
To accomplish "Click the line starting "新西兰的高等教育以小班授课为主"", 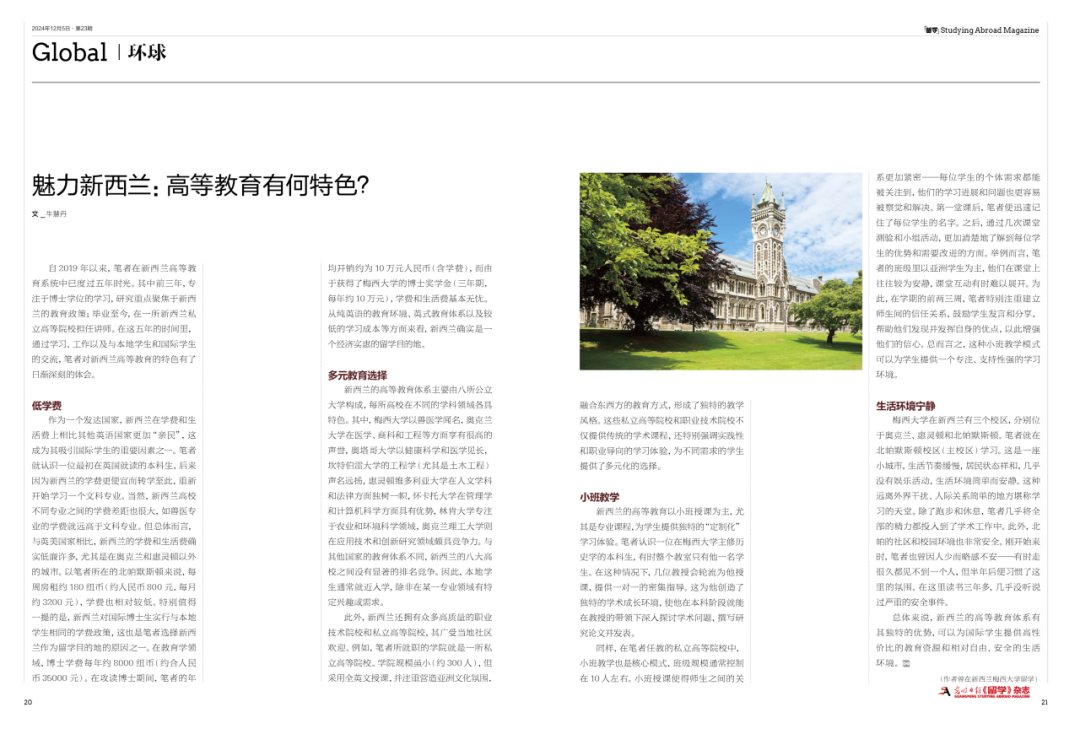I will point(669,511).
